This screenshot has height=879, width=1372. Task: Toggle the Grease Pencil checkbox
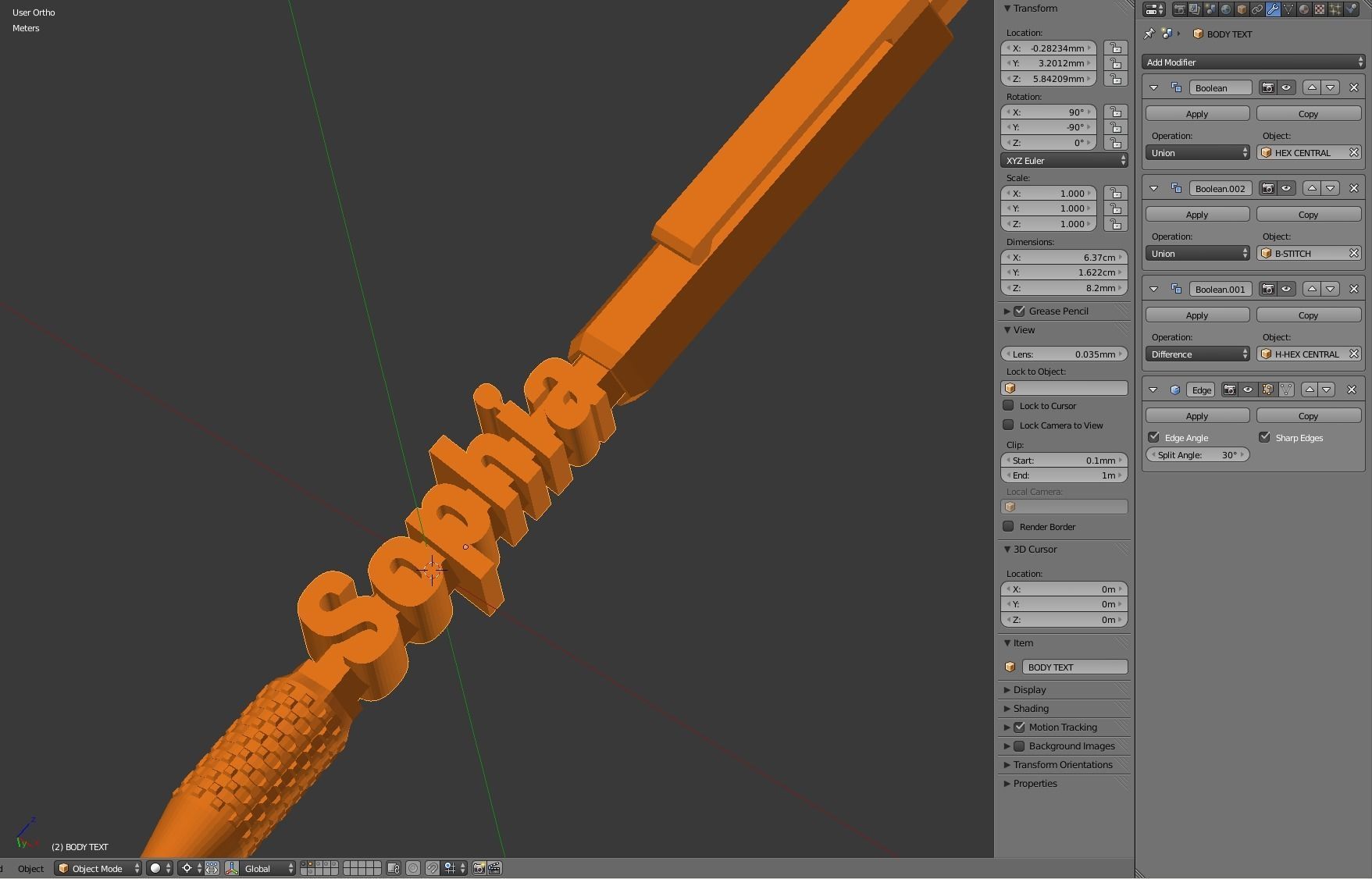[x=1020, y=311]
